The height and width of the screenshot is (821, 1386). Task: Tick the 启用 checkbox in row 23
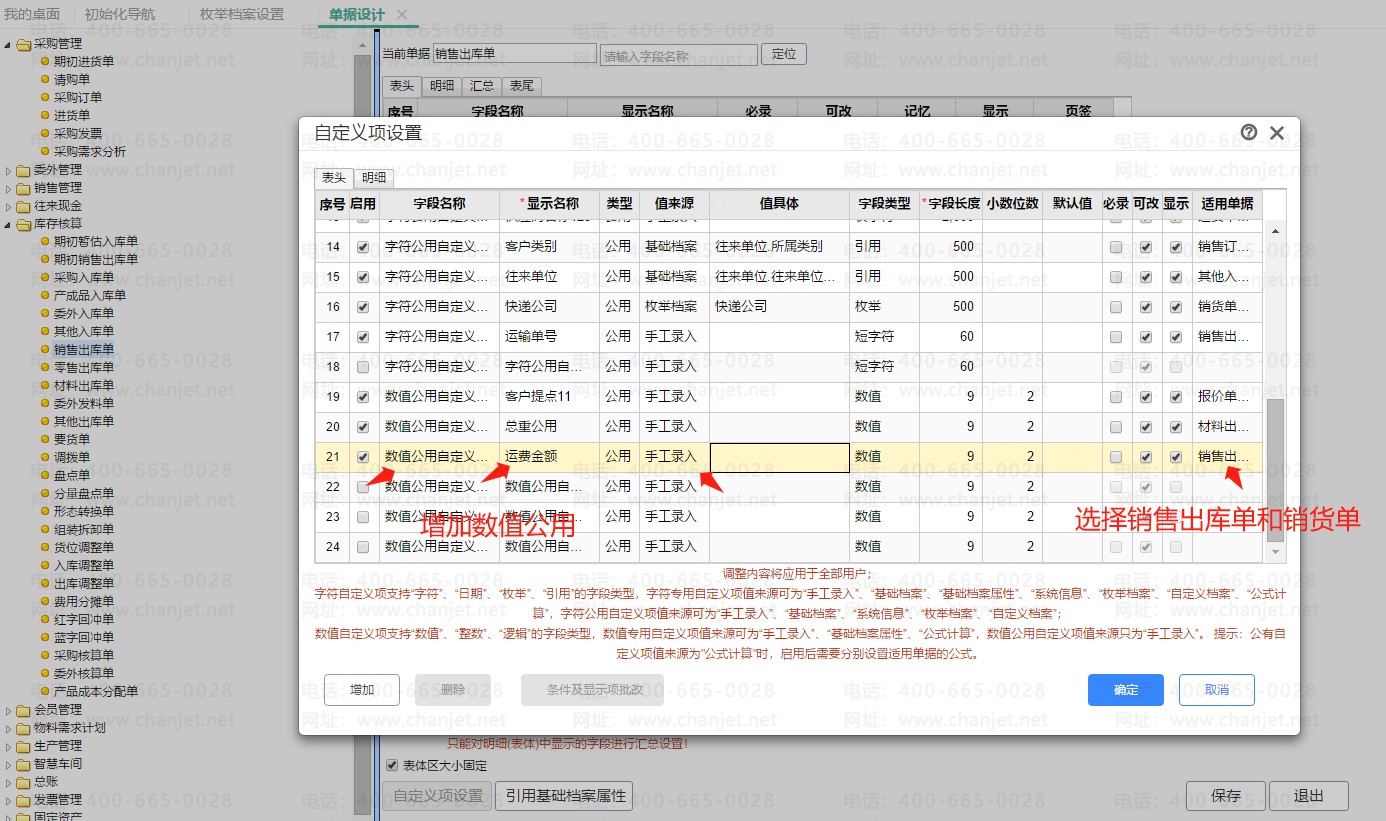click(363, 517)
